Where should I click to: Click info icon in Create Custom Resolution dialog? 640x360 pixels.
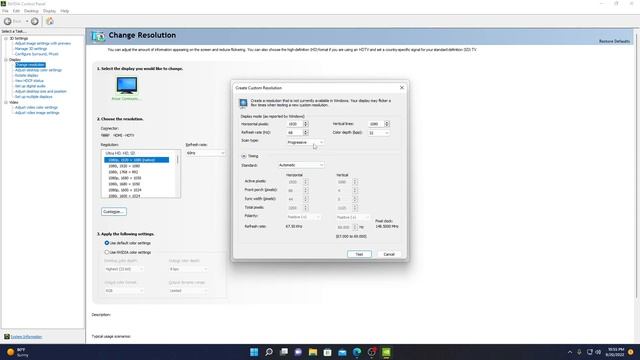[243, 103]
